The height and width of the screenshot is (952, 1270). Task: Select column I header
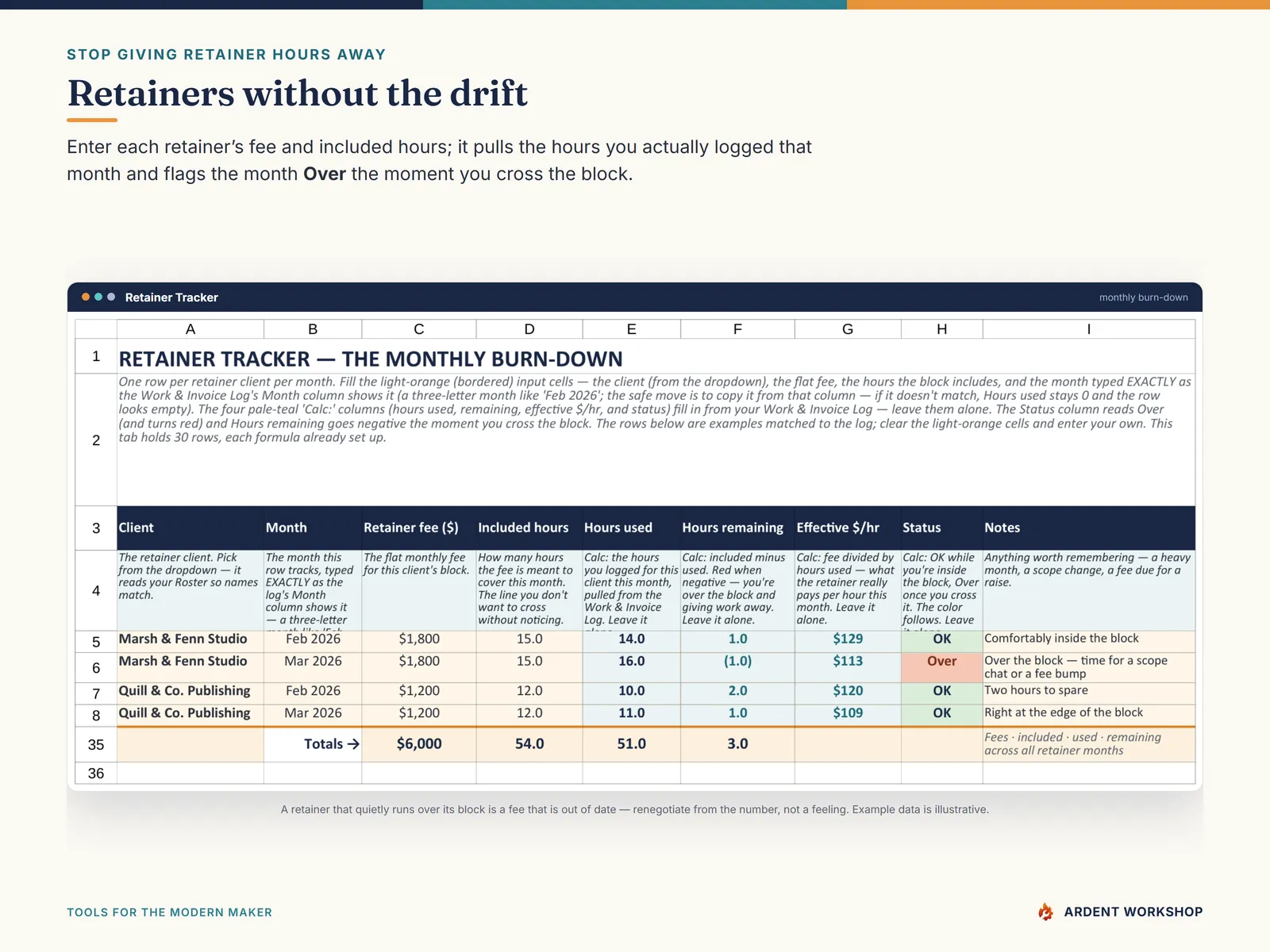point(1089,329)
